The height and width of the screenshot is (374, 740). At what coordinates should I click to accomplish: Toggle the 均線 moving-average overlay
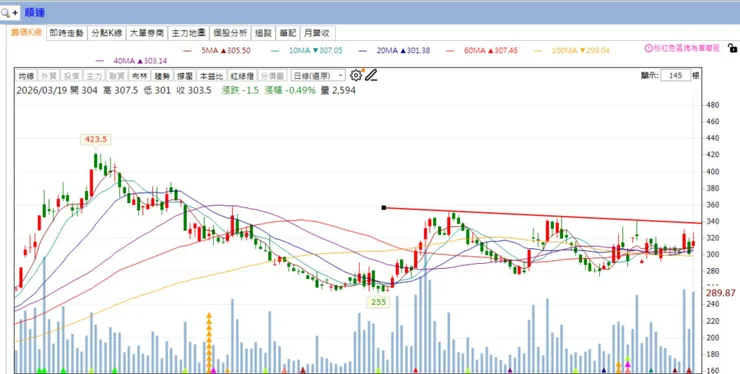click(26, 76)
